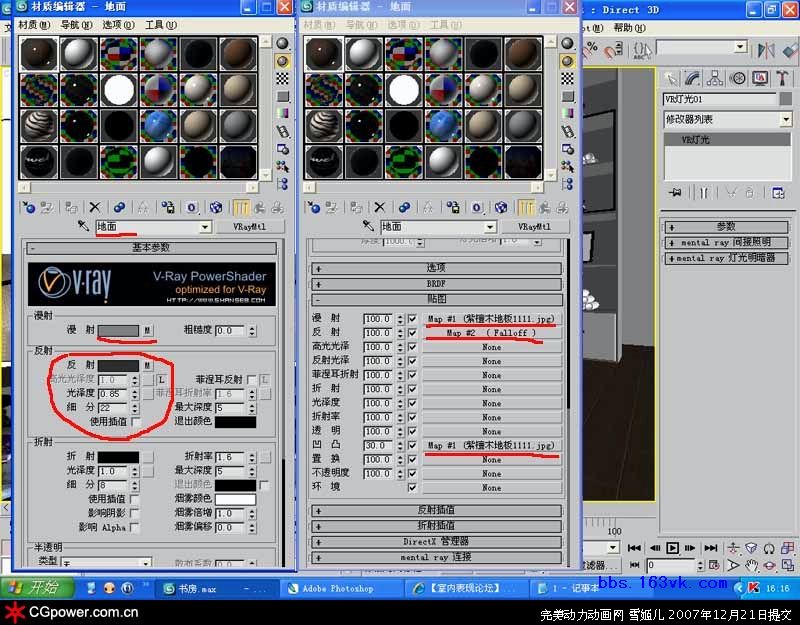The image size is (800, 625).
Task: Click Material Effects Channel icon in left editor
Action: point(191,207)
